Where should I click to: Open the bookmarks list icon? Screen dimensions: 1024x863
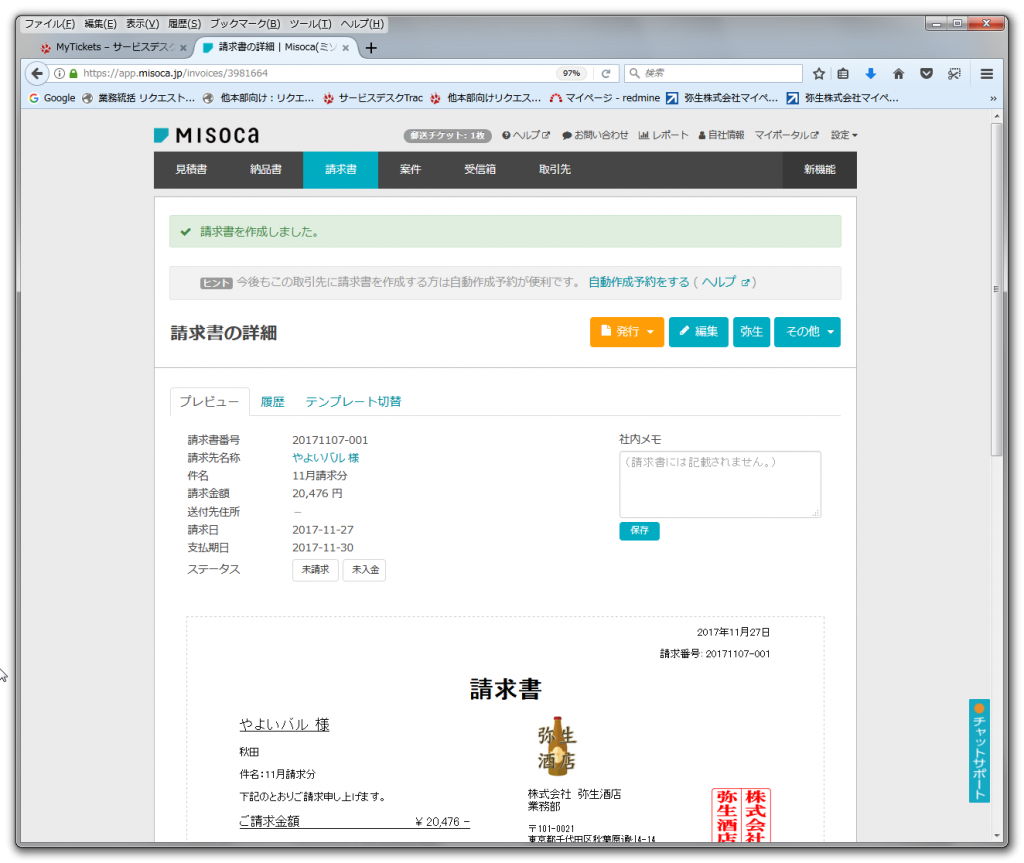[x=843, y=73]
